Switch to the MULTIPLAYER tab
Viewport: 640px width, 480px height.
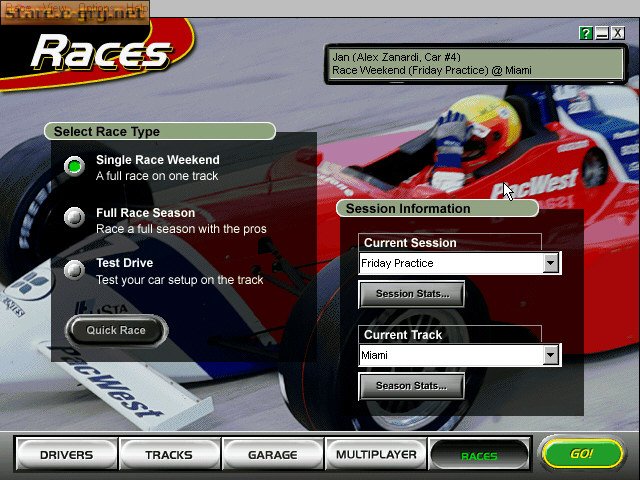(376, 454)
